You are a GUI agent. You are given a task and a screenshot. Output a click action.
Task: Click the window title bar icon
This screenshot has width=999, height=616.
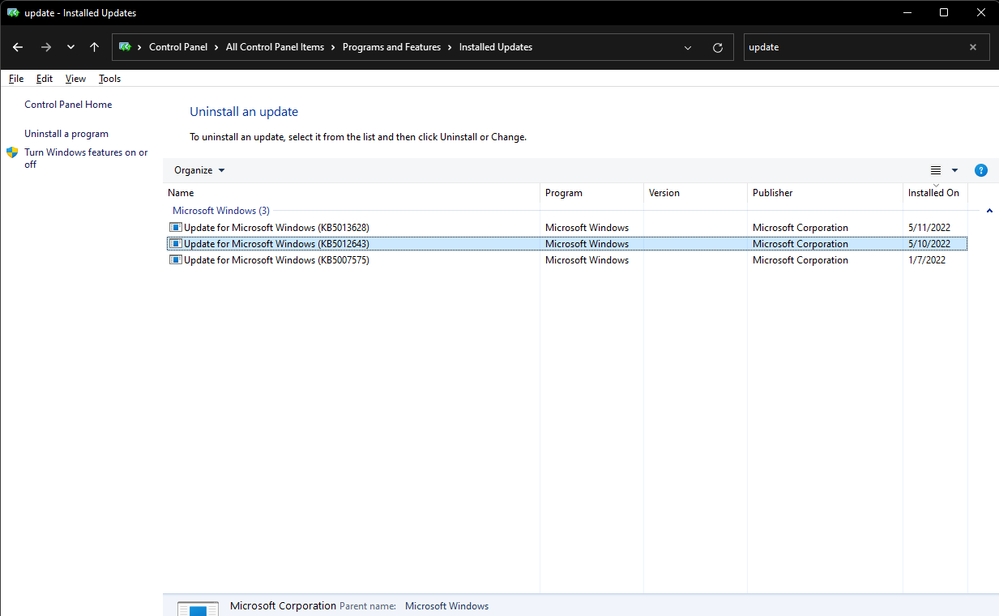(13, 13)
